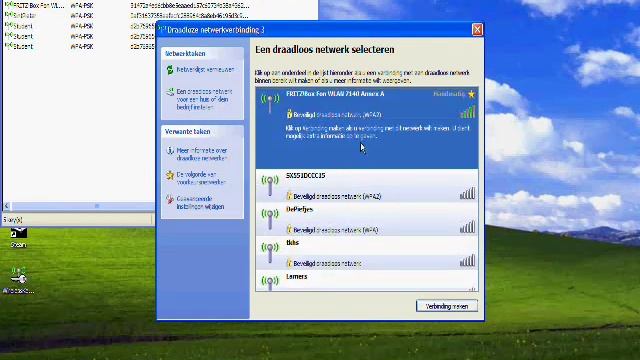The width and height of the screenshot is (640, 360).
Task: Click the padlock icon under Bdis
Action: coord(289,263)
